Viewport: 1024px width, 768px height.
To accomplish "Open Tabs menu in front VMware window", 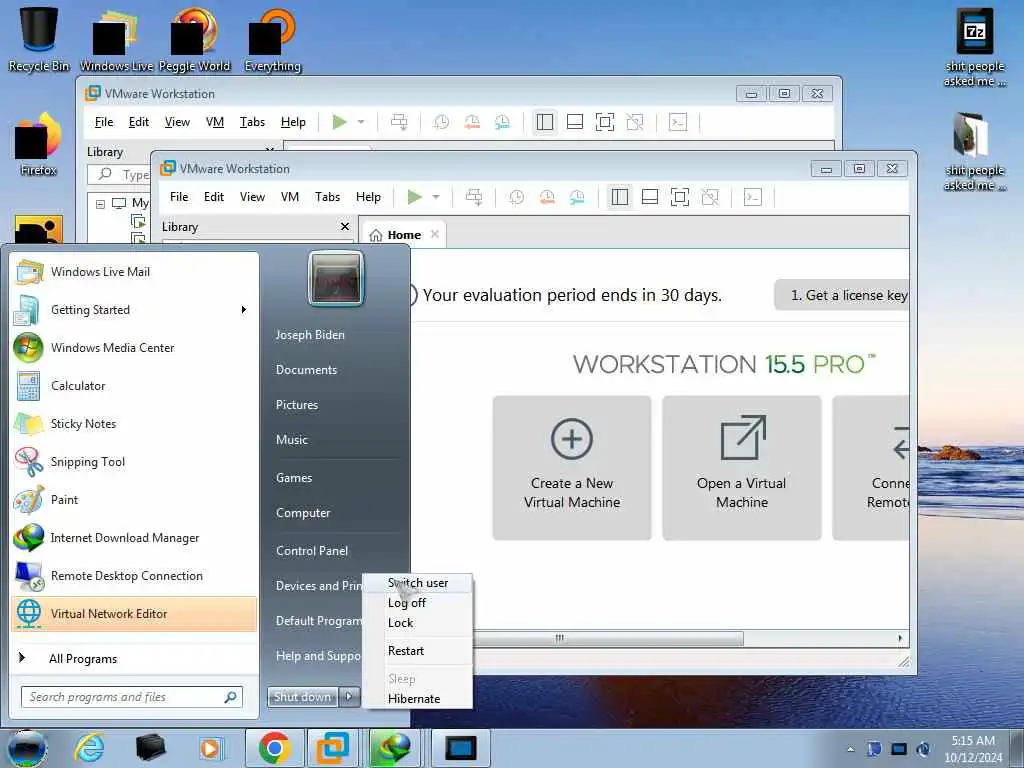I will tap(327, 197).
